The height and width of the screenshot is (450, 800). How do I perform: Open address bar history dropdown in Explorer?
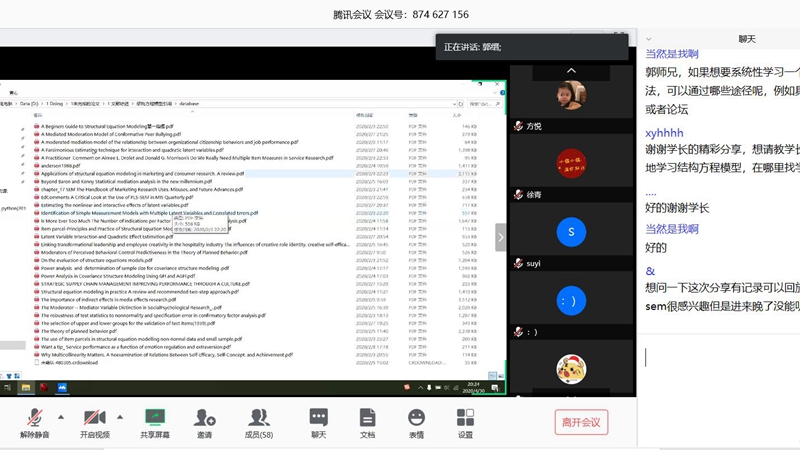[454, 104]
